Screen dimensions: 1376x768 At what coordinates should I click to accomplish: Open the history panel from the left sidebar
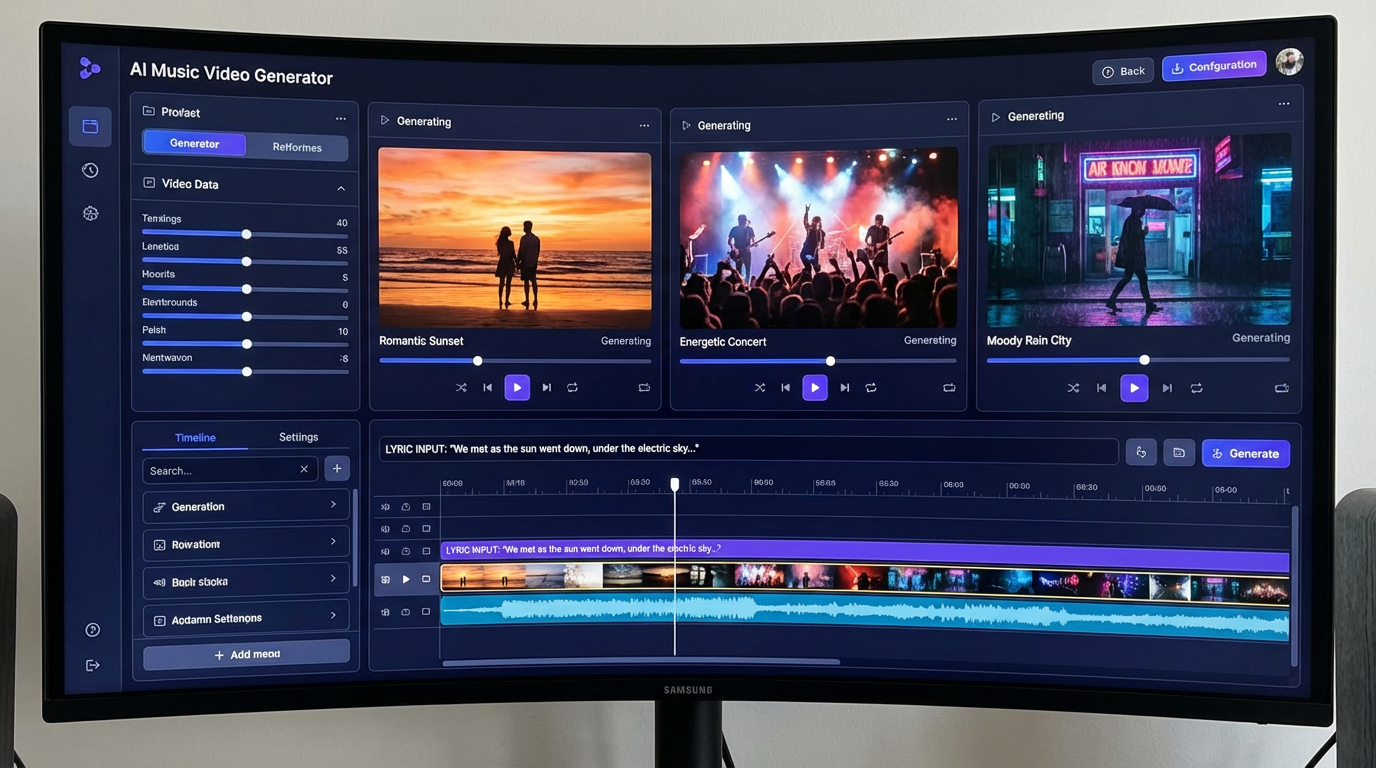[x=90, y=170]
